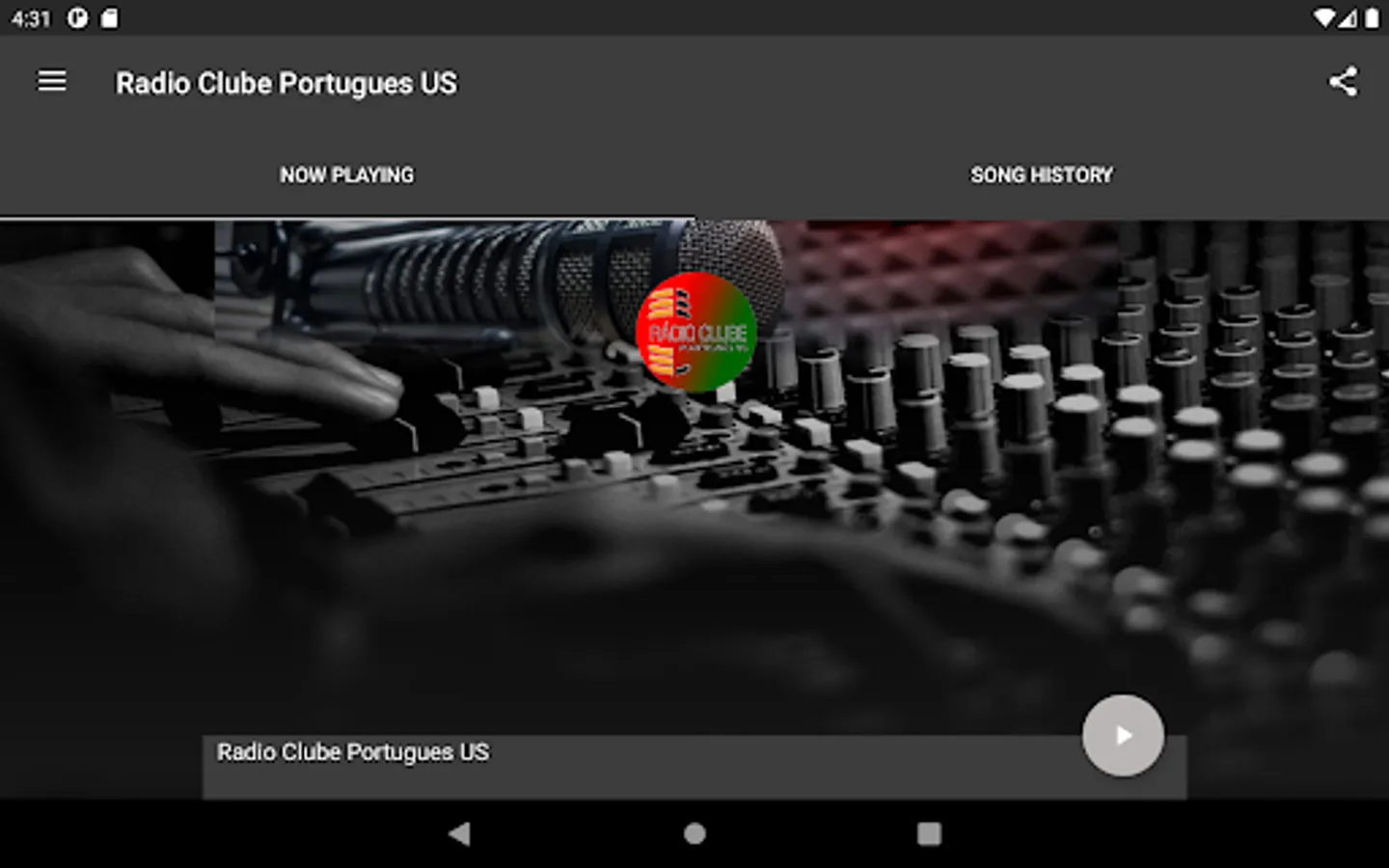Tap the Radio Clube Portugues US now-playing label
1389x868 pixels.
[353, 752]
